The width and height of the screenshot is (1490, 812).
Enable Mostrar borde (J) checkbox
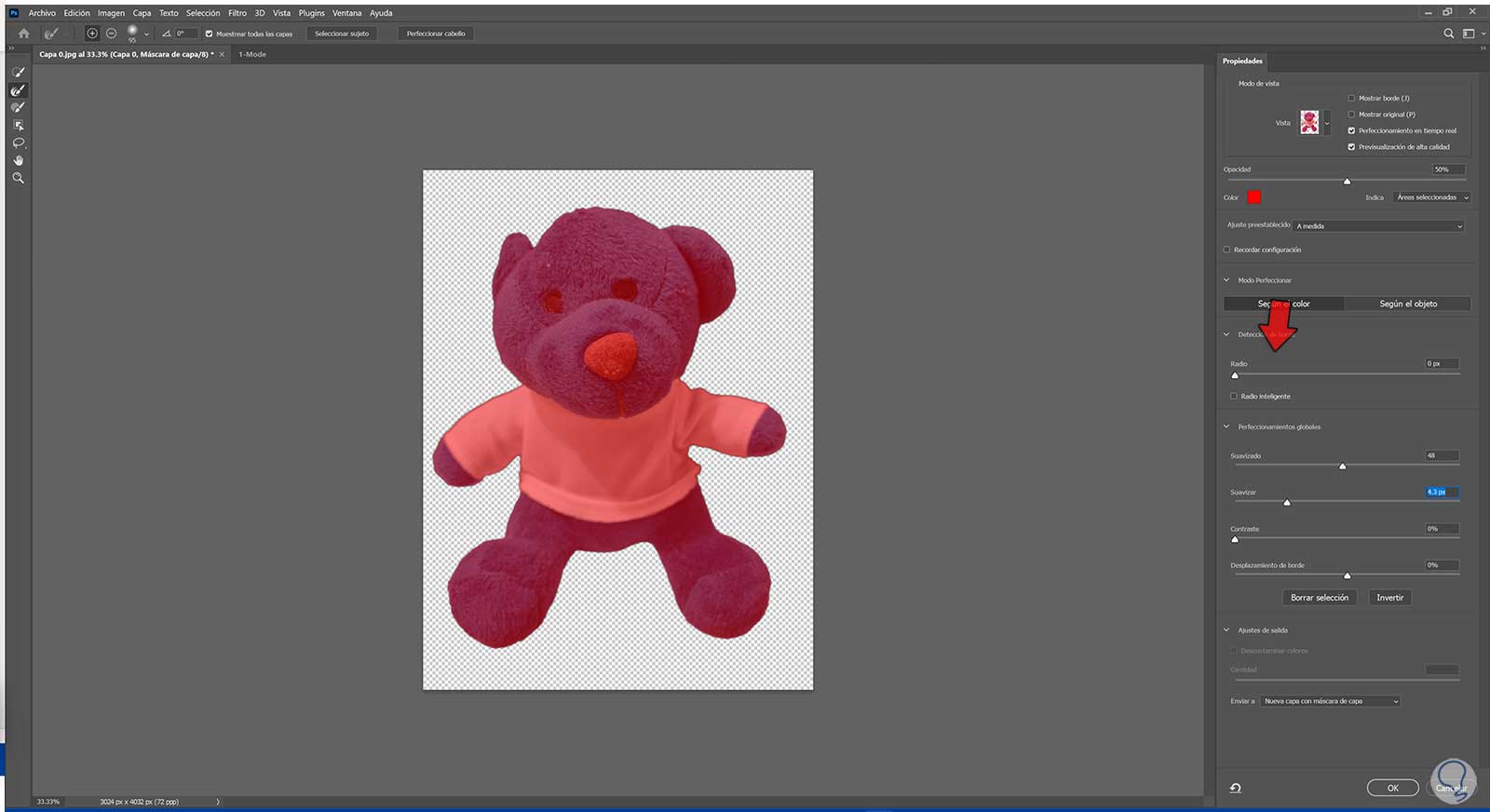(x=1351, y=98)
